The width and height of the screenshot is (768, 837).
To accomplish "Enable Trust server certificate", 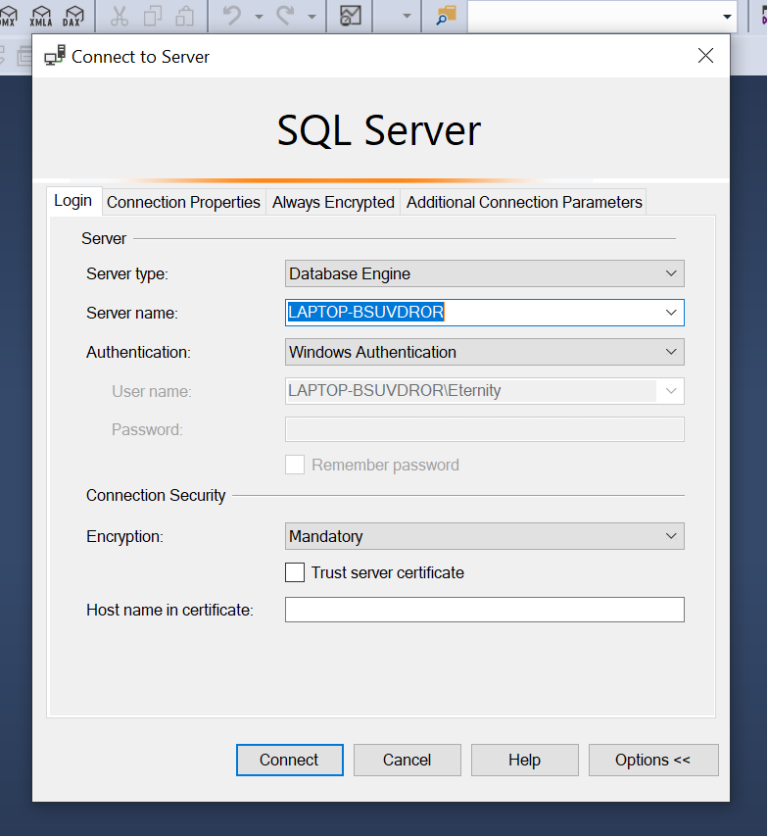I will click(295, 573).
